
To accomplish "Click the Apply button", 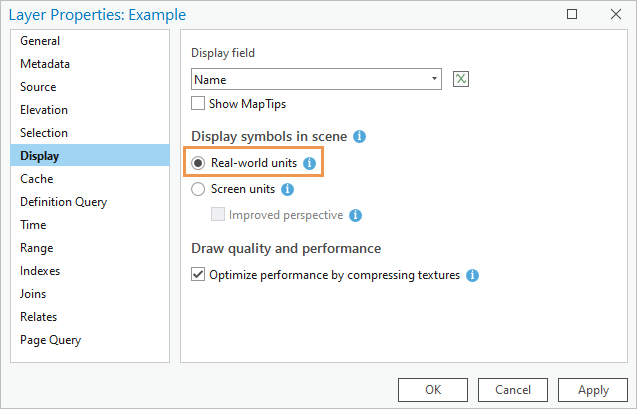I will coord(593,389).
